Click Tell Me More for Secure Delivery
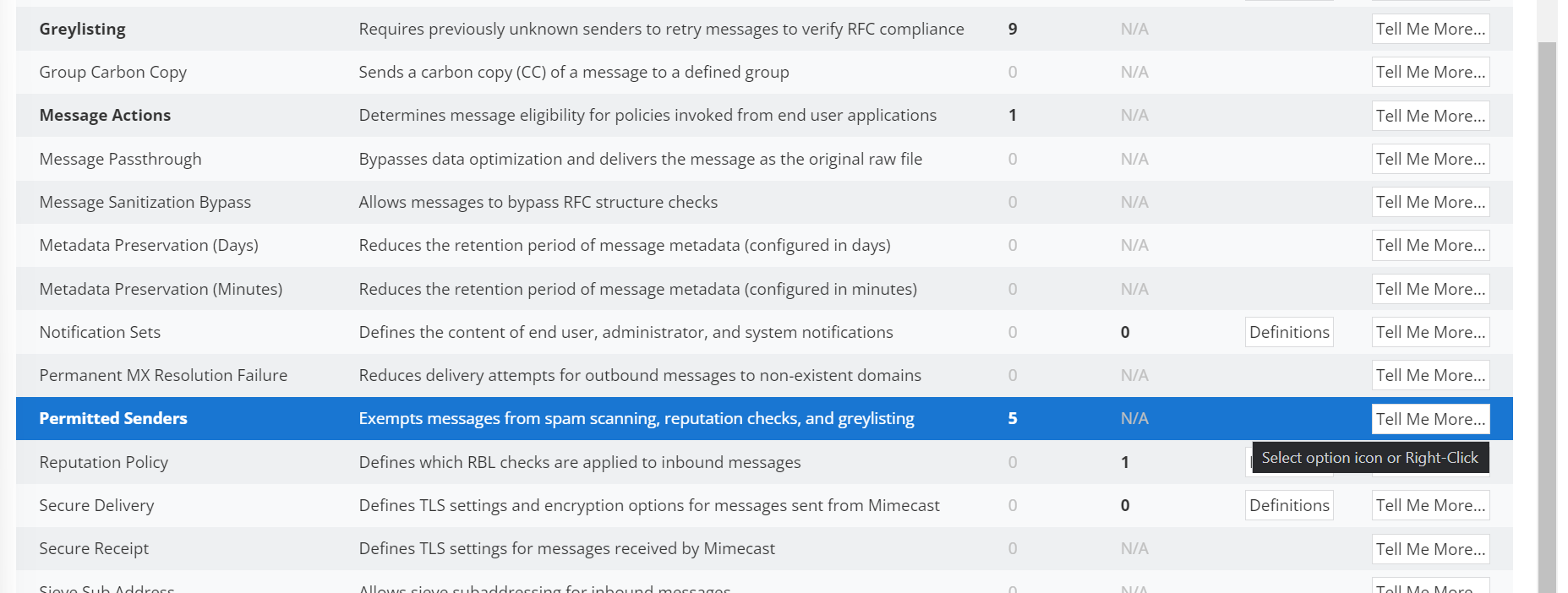 pos(1429,505)
